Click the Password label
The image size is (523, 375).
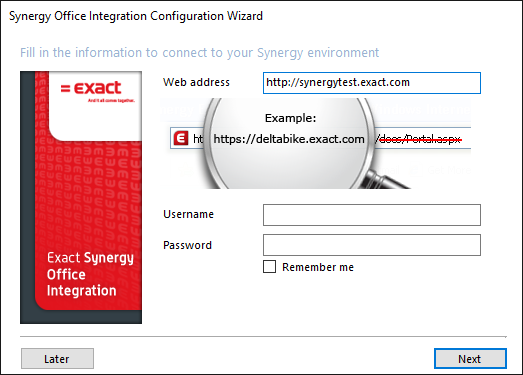pos(187,245)
